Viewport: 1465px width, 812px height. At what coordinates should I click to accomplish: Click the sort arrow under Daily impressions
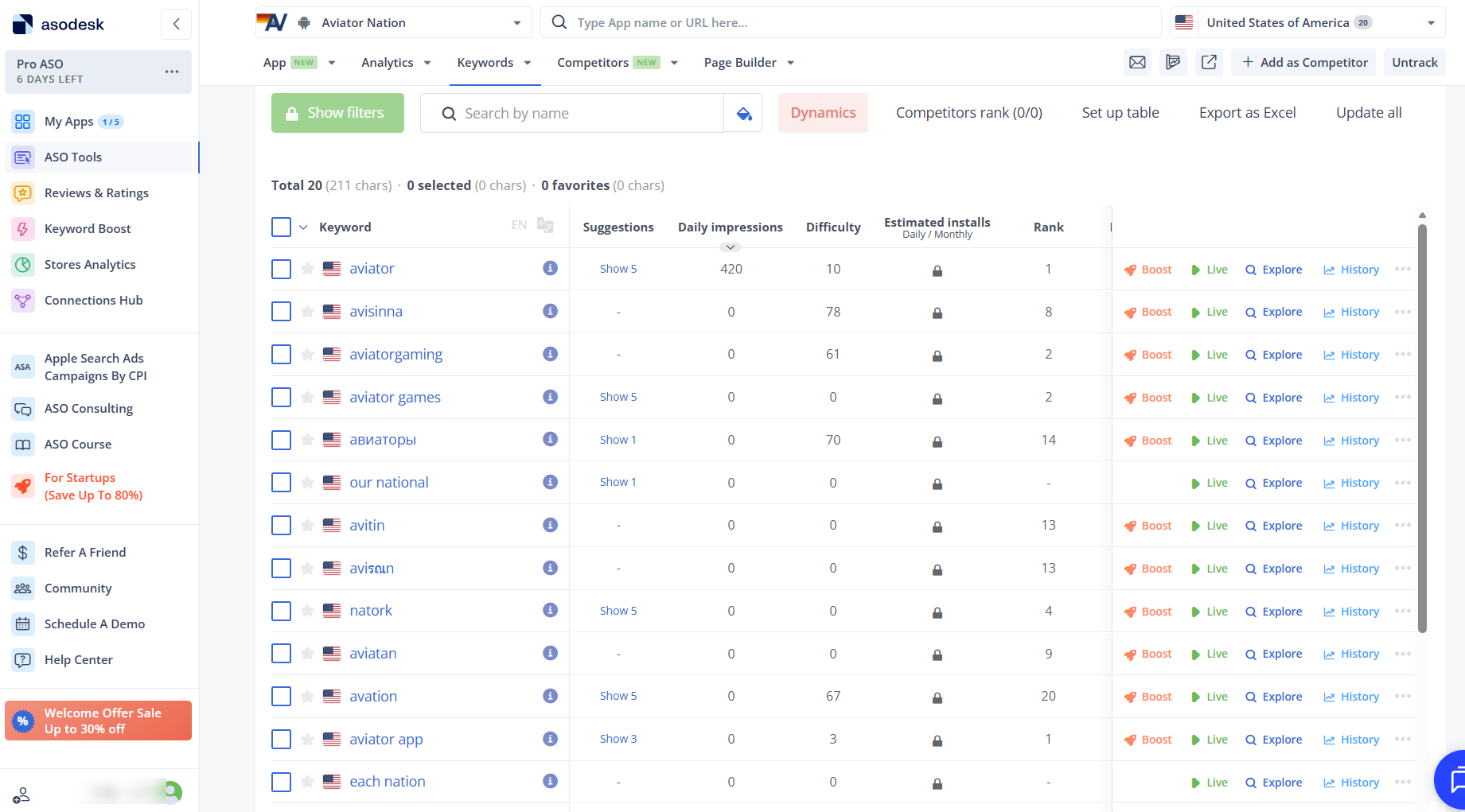730,247
